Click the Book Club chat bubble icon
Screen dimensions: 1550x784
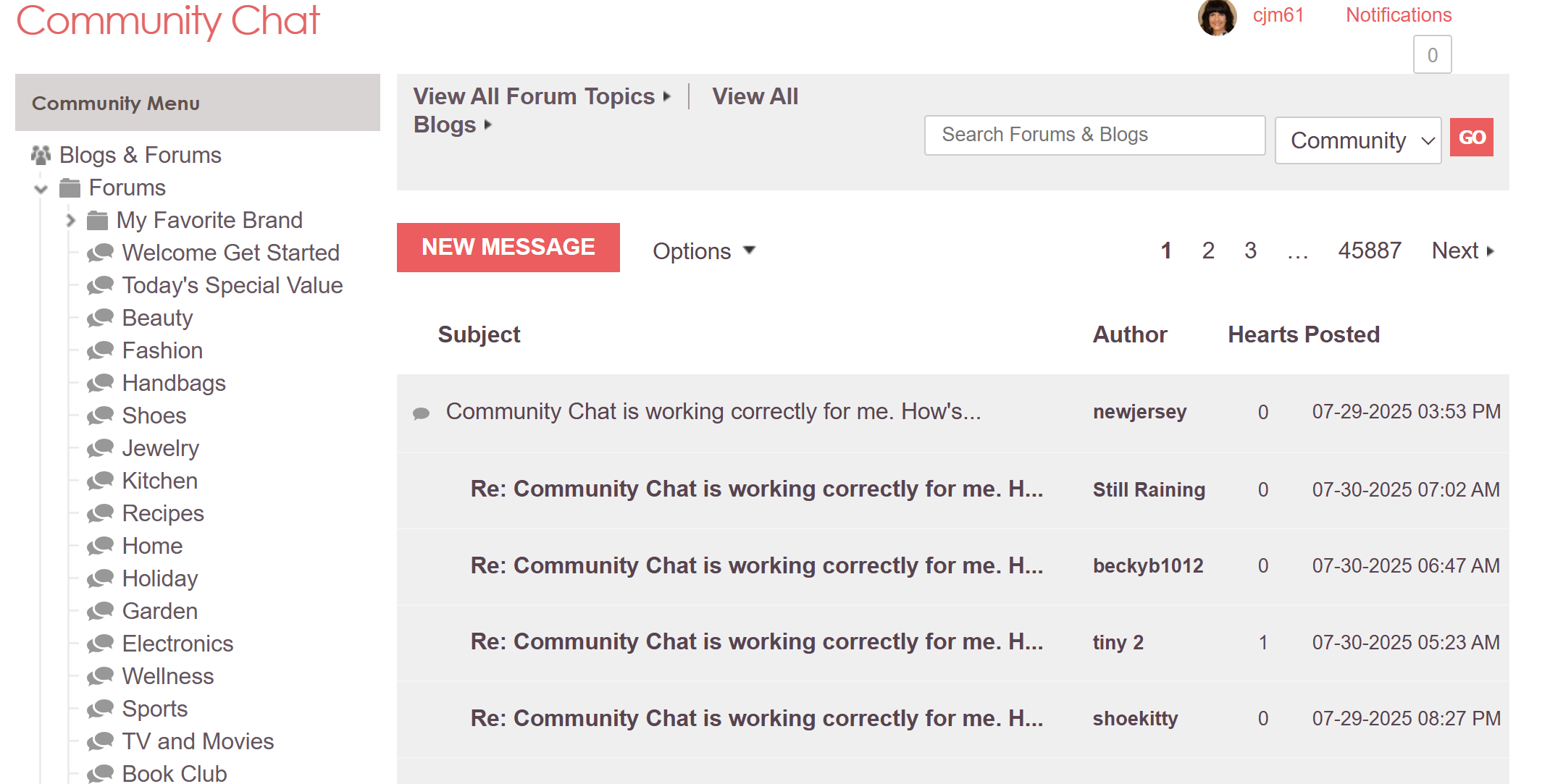pos(101,772)
